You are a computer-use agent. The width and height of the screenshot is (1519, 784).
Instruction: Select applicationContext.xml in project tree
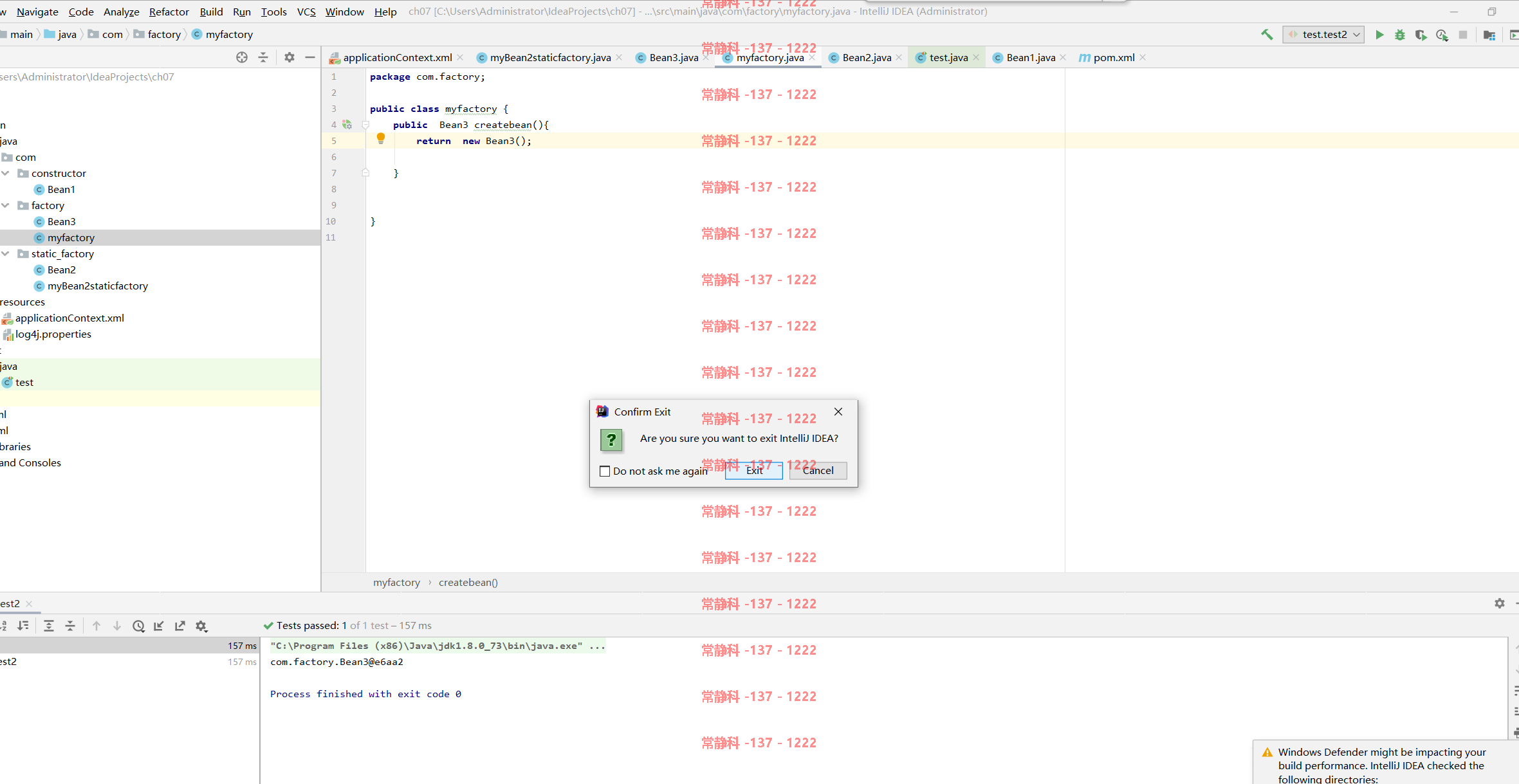pyautogui.click(x=69, y=318)
